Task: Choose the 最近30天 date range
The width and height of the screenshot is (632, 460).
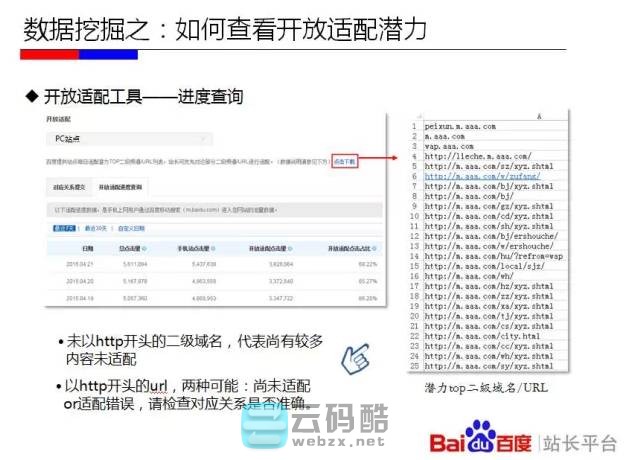Action: coord(96,228)
